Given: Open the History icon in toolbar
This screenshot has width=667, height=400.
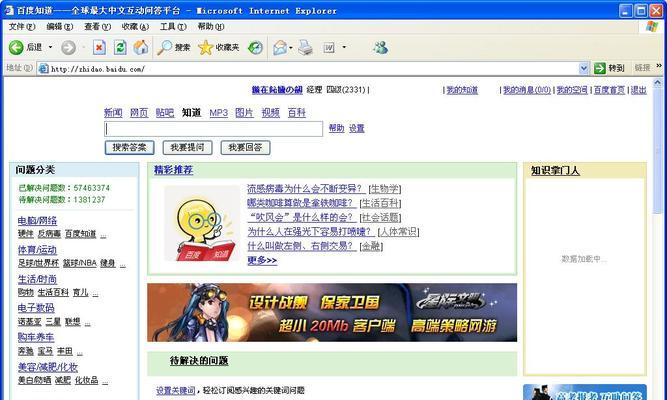Looking at the screenshot, I should (x=255, y=47).
